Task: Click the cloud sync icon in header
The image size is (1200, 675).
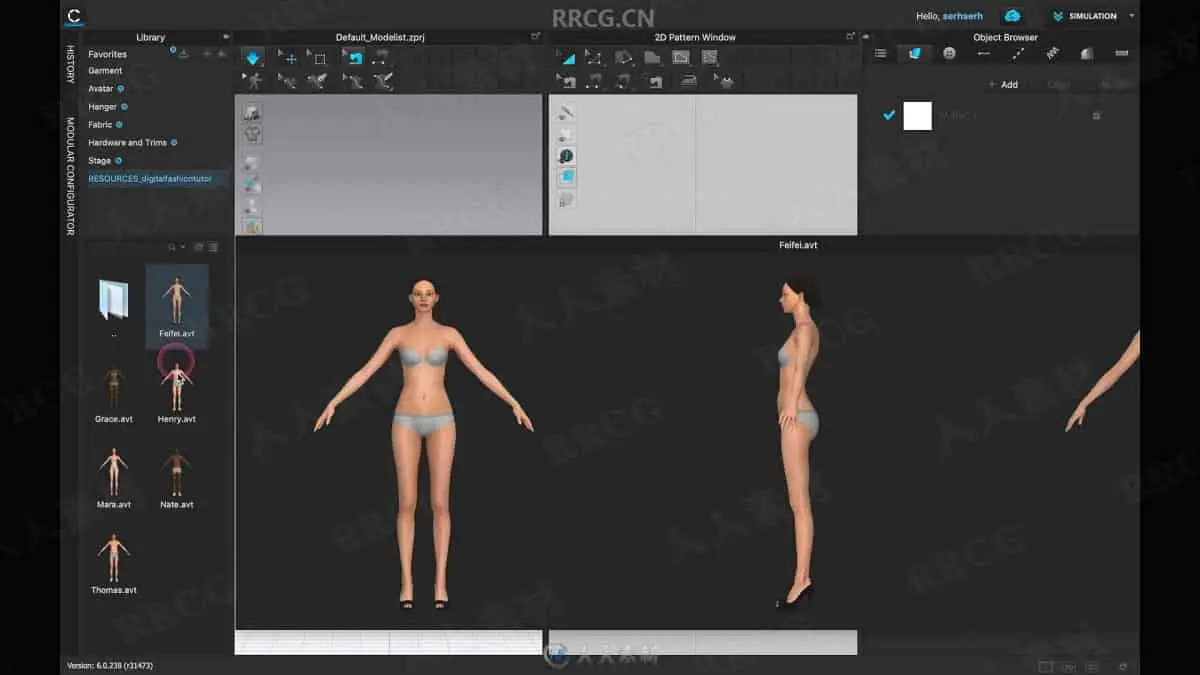Action: [x=1012, y=16]
